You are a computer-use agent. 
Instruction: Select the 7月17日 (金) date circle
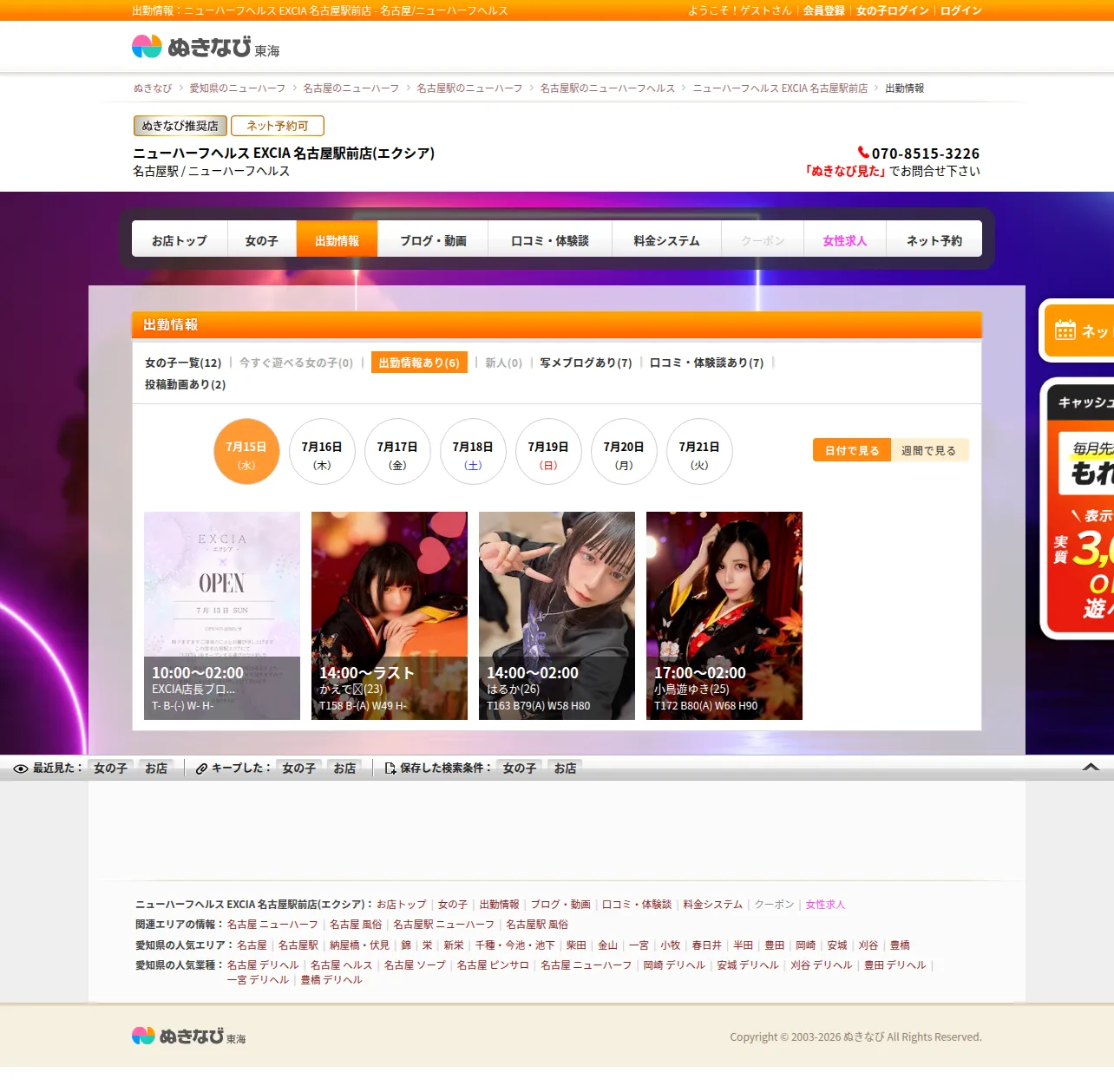tap(397, 452)
